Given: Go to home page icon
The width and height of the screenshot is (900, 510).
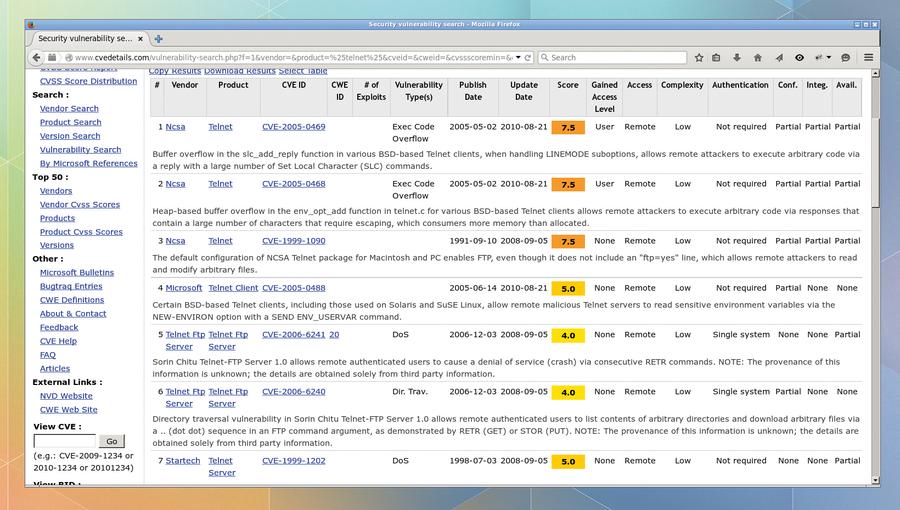Looking at the screenshot, I should pos(758,57).
